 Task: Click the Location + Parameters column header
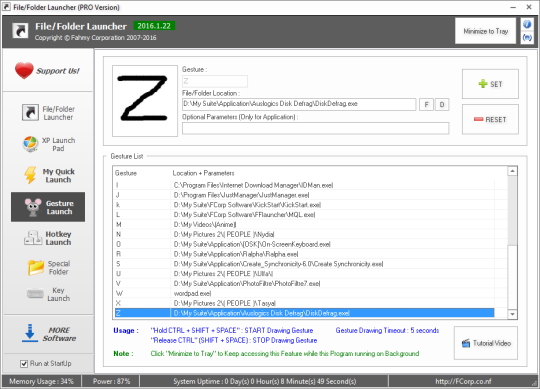pos(204,173)
